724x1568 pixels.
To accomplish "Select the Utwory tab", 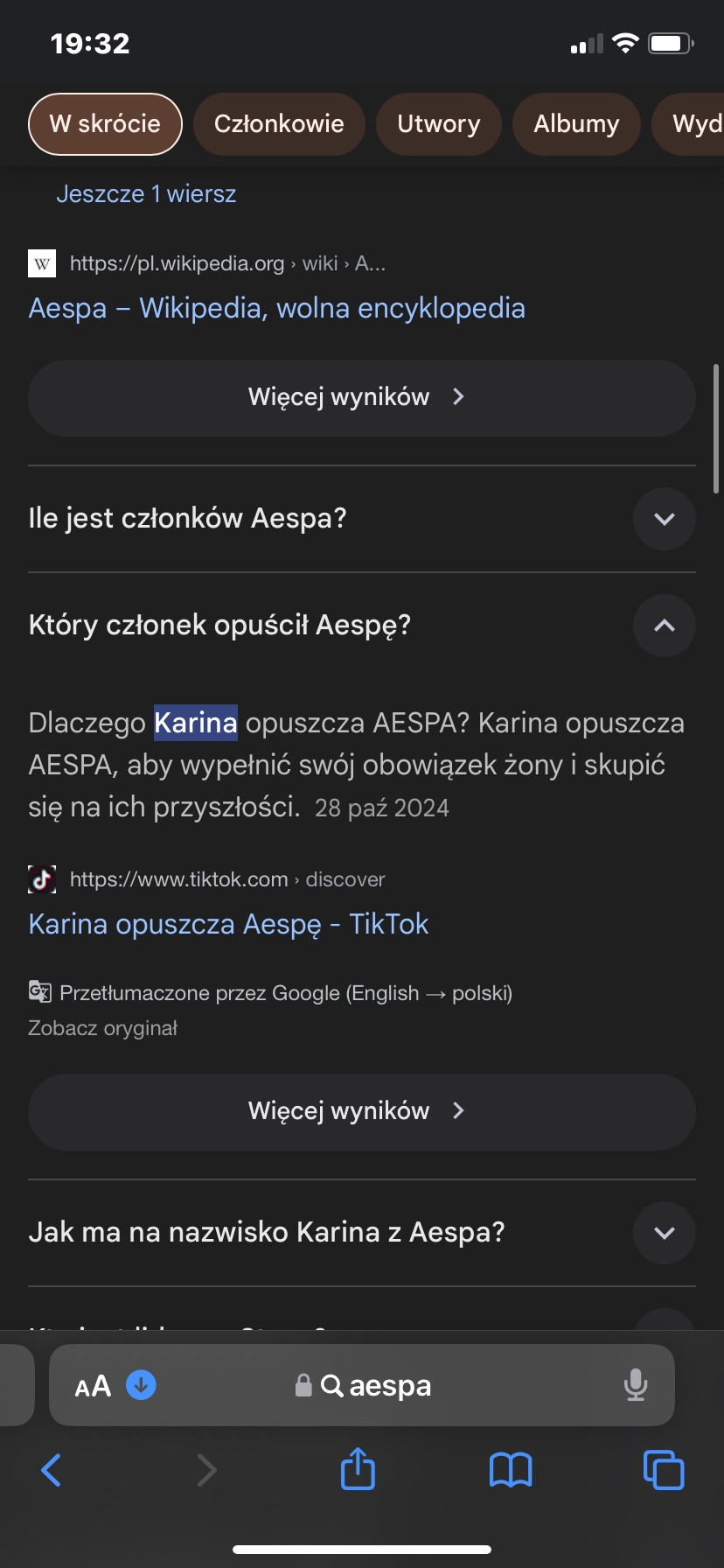I will point(438,124).
